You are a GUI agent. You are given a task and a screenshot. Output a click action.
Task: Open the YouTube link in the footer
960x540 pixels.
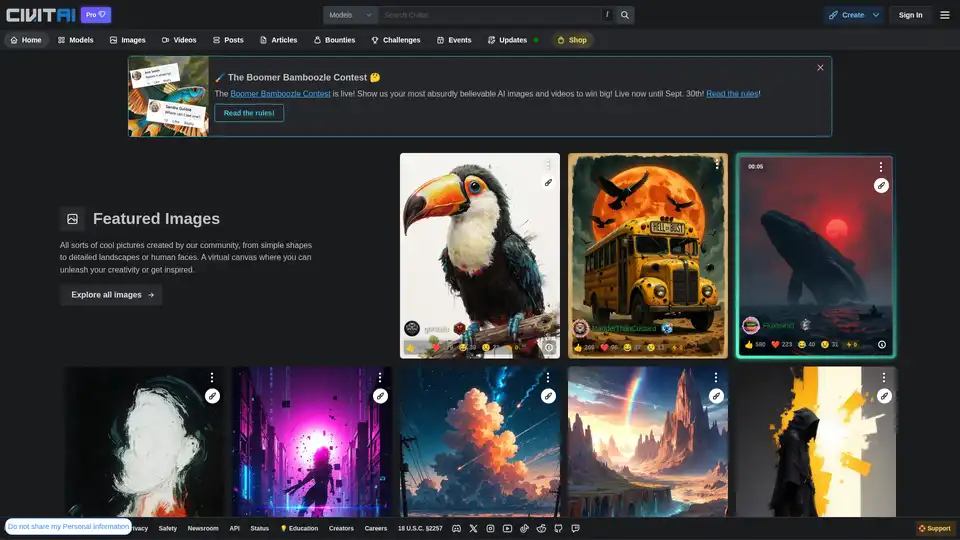point(508,528)
